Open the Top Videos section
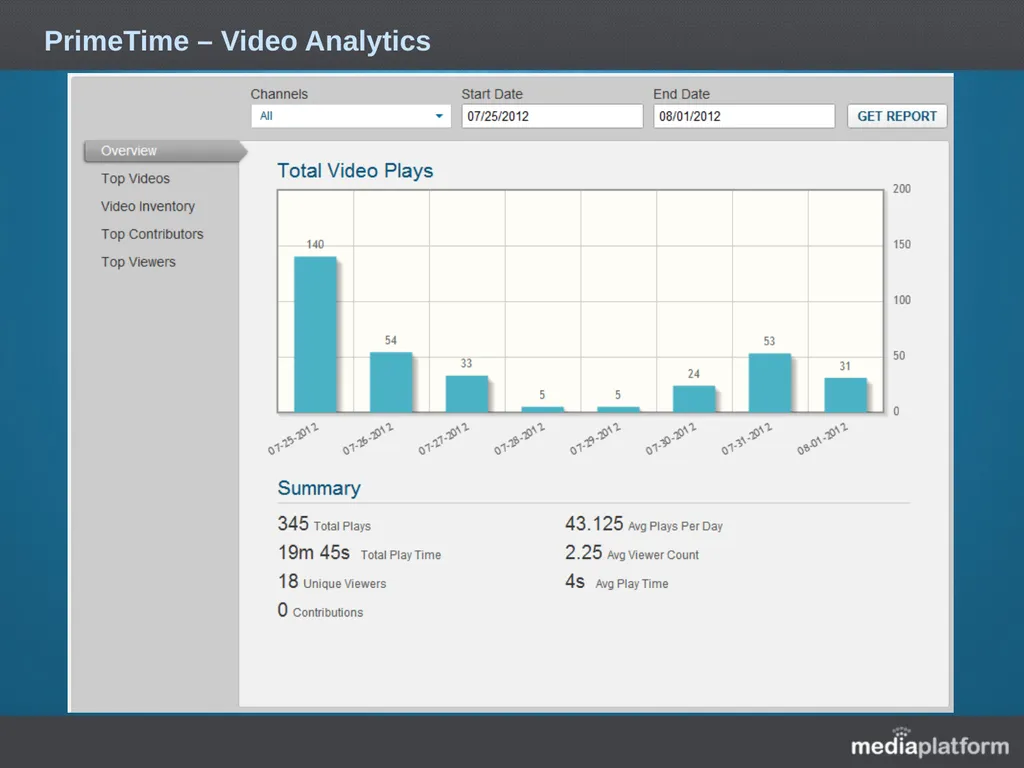Image resolution: width=1024 pixels, height=768 pixels. (135, 178)
